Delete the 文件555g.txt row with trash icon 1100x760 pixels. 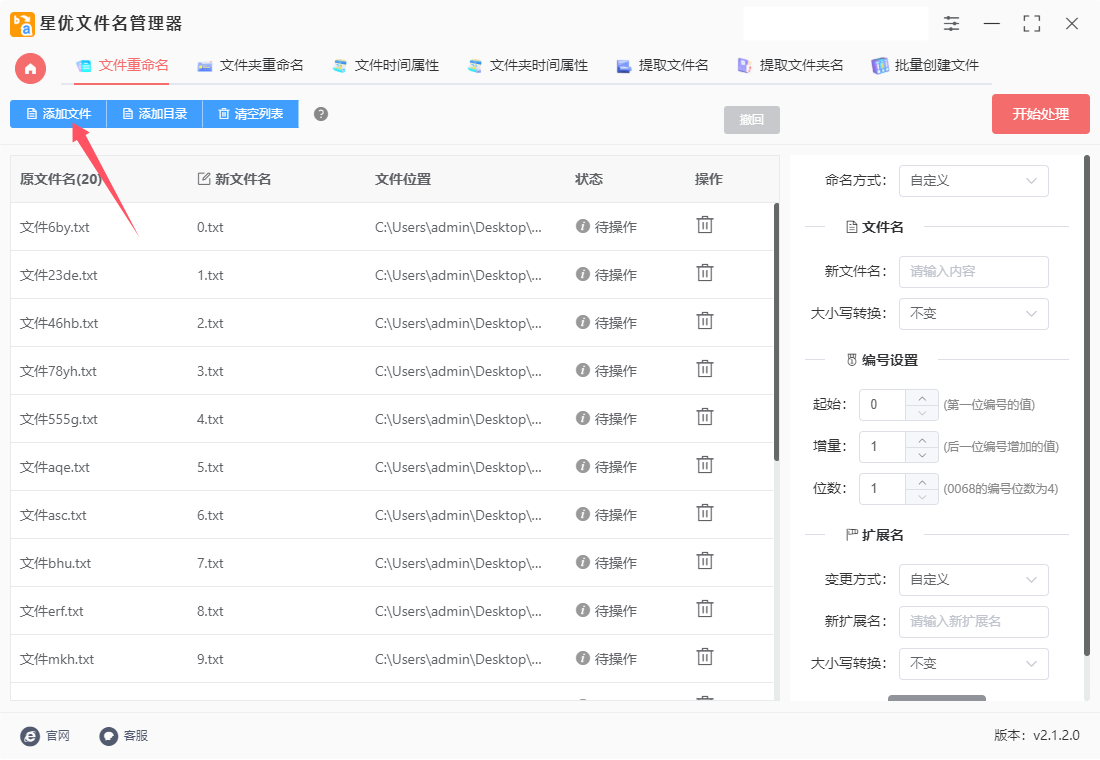point(704,417)
